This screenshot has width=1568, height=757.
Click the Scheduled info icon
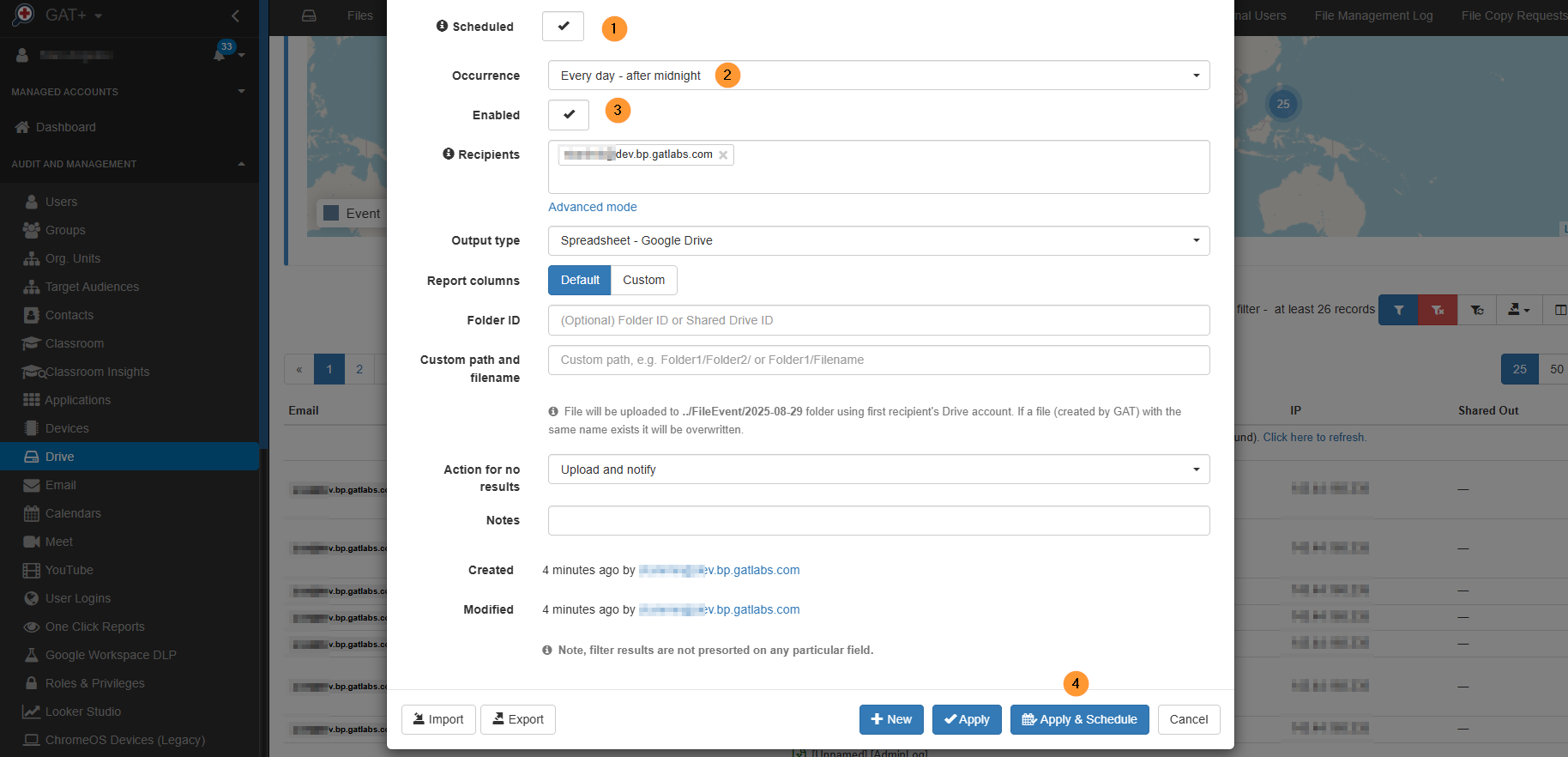coord(442,26)
